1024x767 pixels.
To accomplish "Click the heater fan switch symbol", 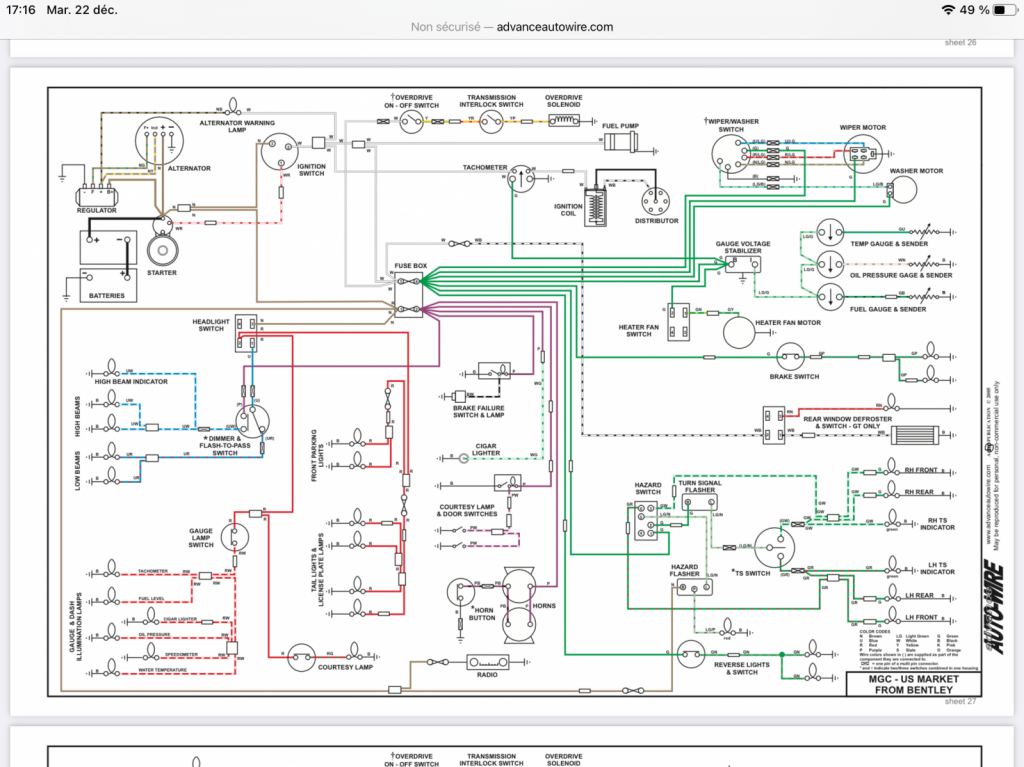I will (x=679, y=322).
